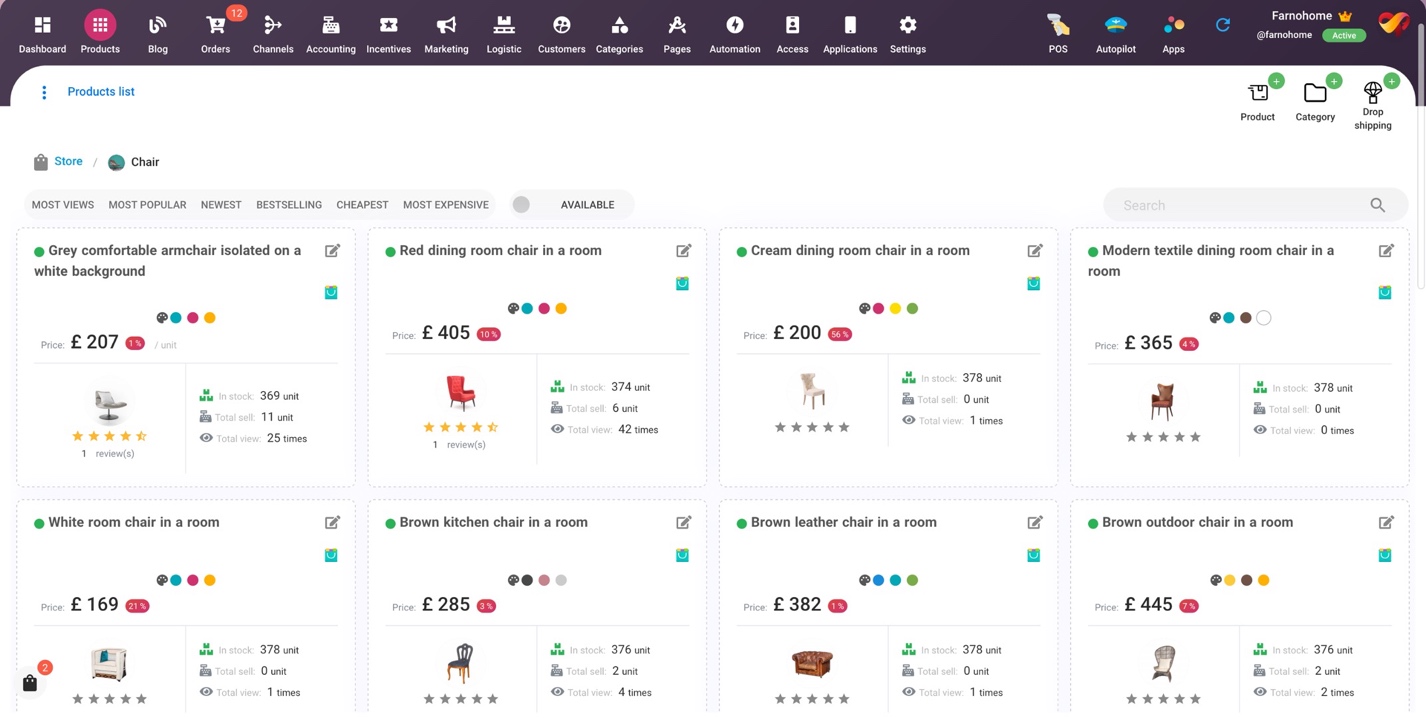Open the Settings section
The width and height of the screenshot is (1426, 718).
pos(908,33)
